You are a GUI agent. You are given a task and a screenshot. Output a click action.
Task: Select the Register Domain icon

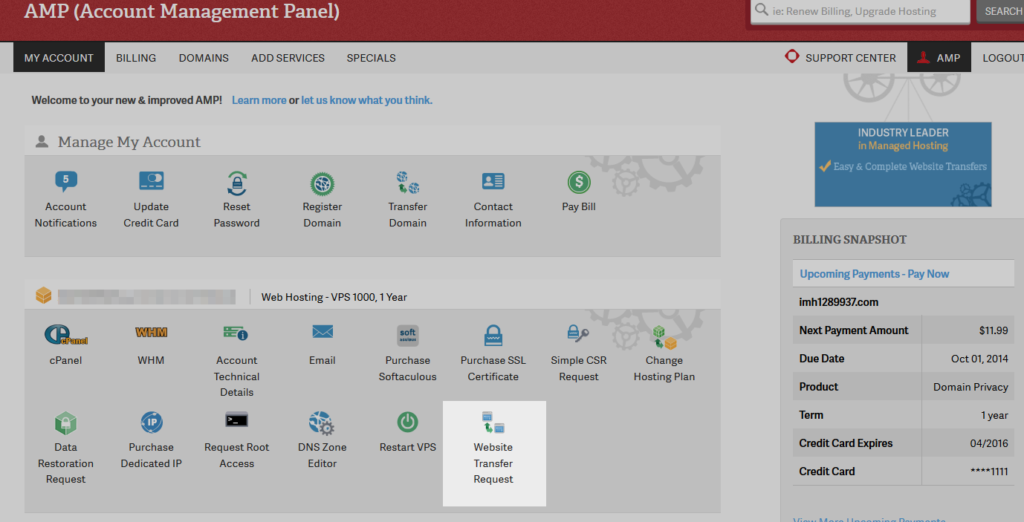pos(322,184)
